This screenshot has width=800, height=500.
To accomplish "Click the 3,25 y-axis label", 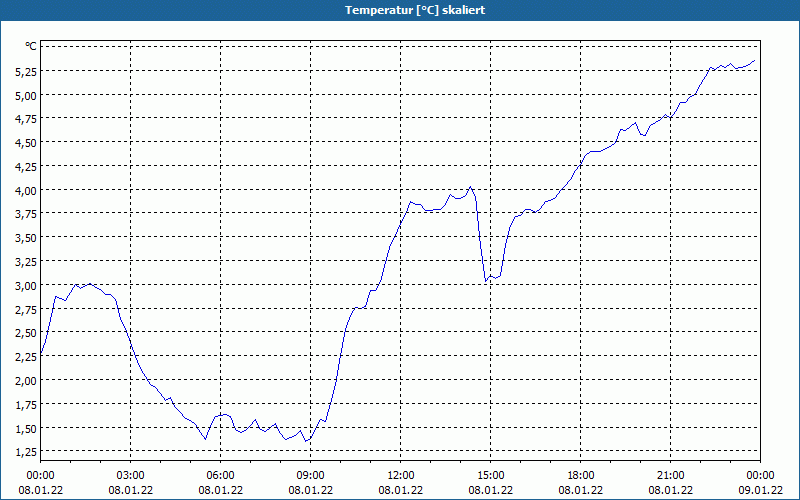I will point(26,262).
